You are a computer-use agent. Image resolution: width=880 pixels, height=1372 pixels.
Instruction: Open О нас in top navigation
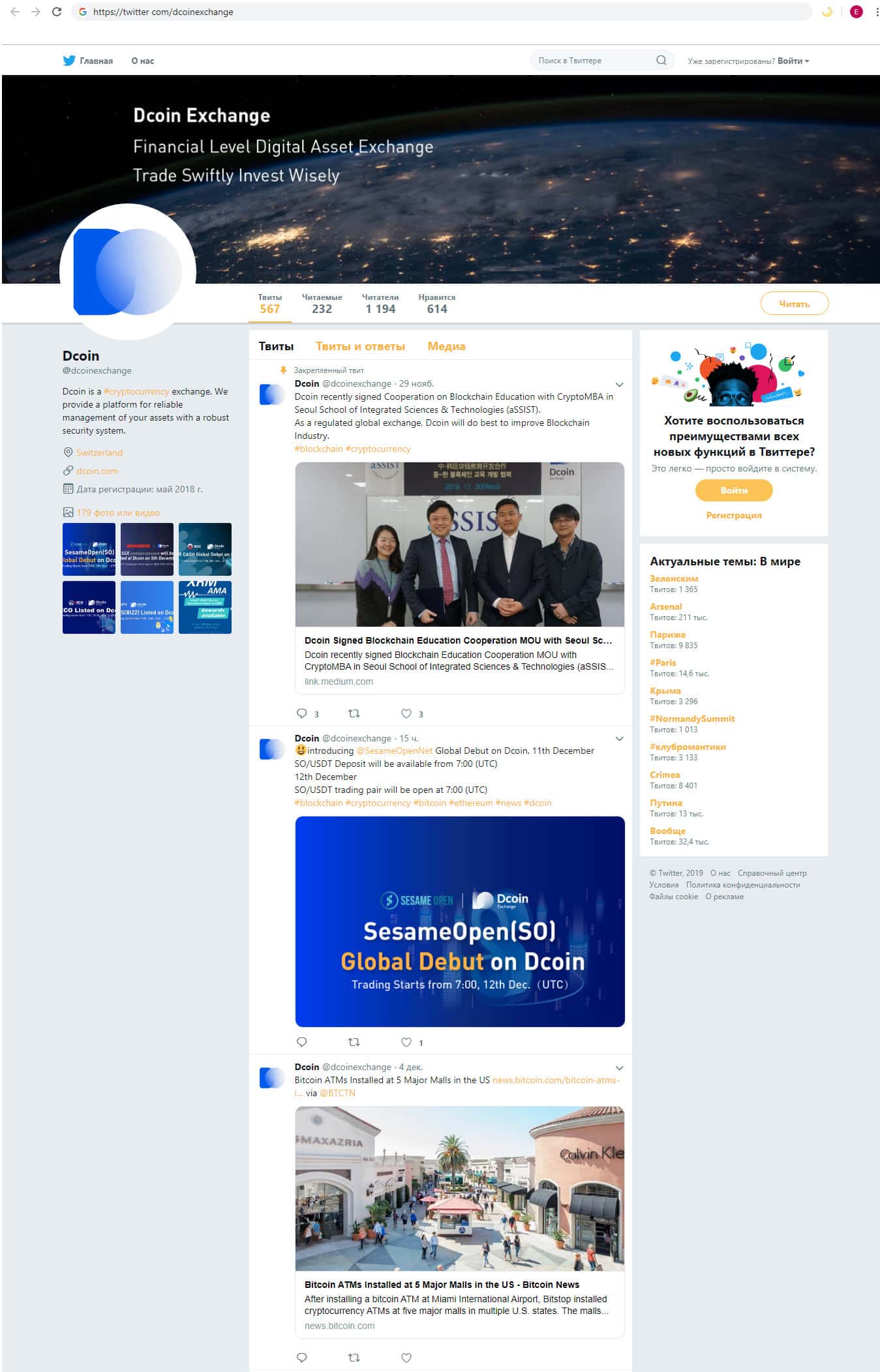click(x=143, y=61)
